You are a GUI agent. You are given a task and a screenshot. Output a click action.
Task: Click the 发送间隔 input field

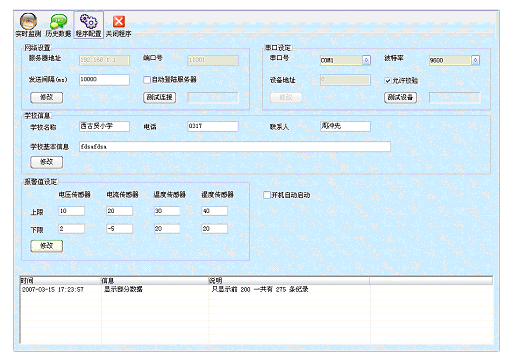[x=104, y=80]
